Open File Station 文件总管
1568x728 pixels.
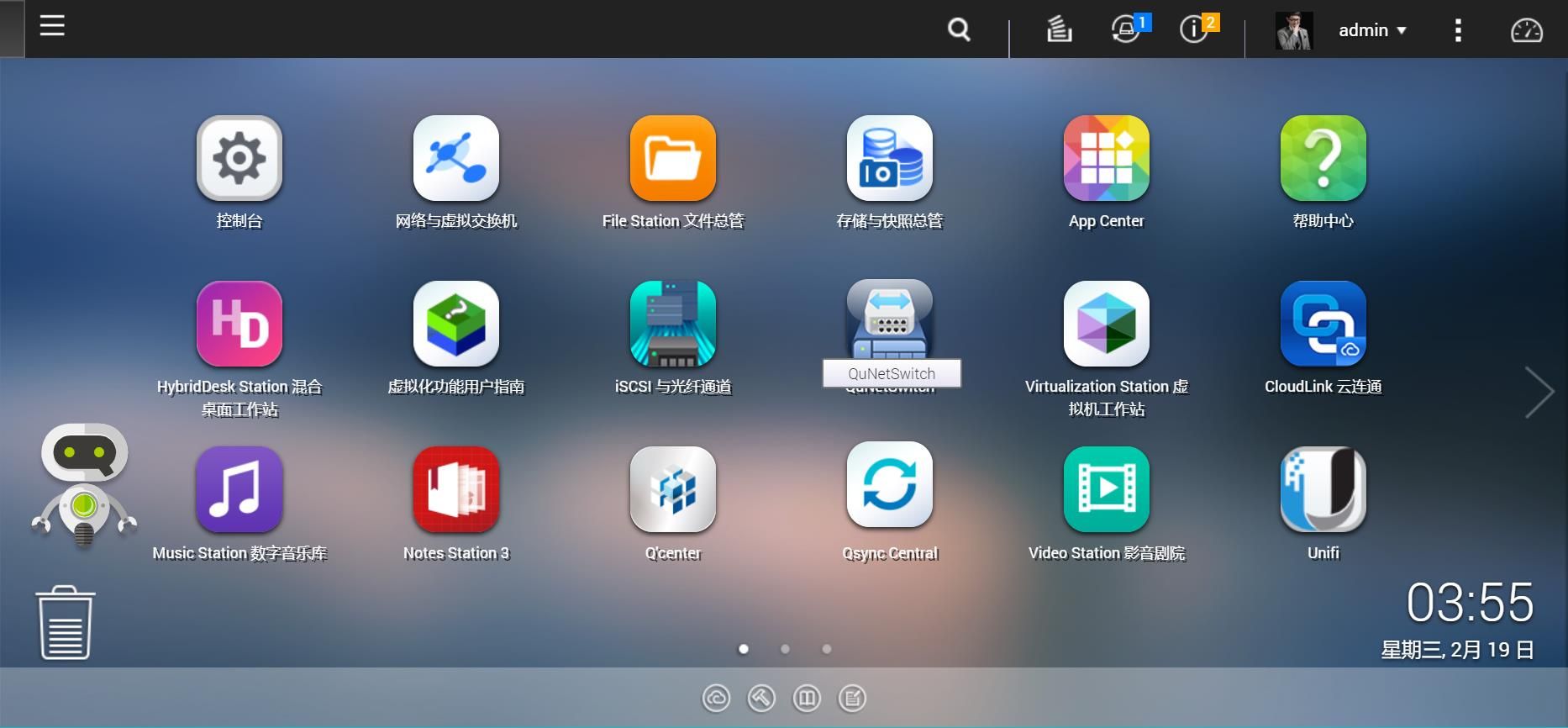tap(673, 158)
